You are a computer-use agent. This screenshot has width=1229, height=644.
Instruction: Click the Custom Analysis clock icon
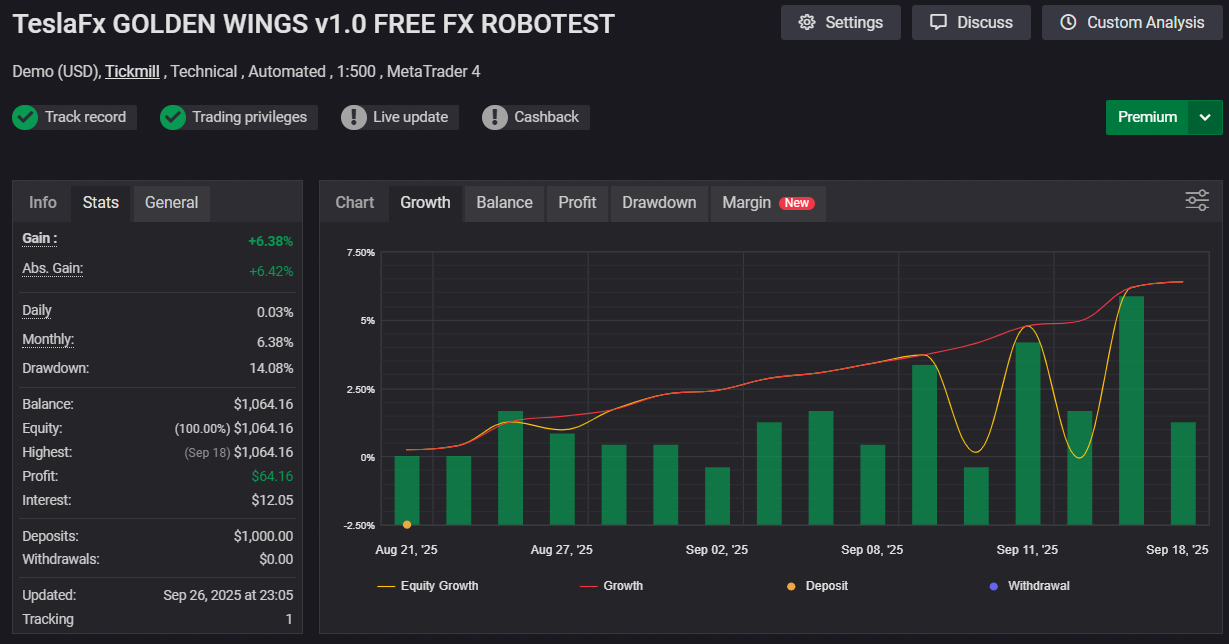[1068, 22]
